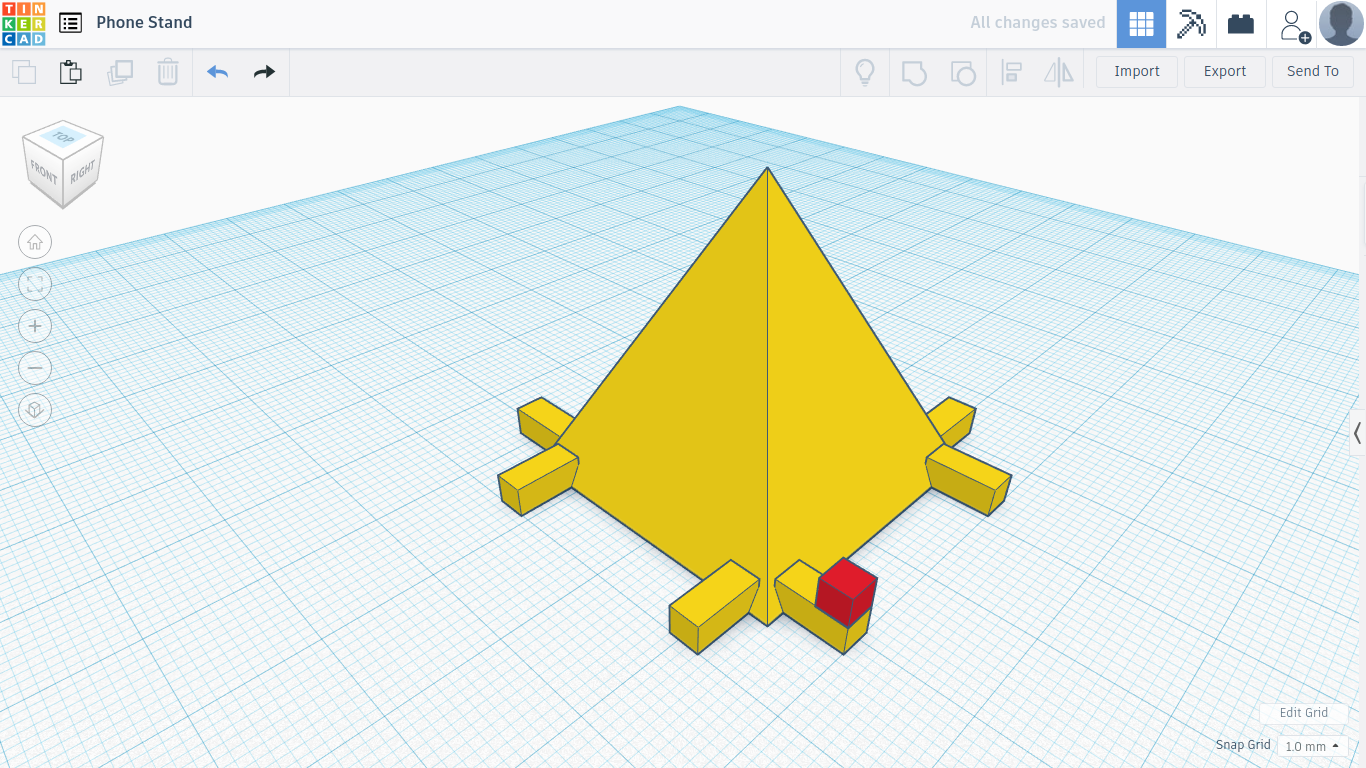This screenshot has height=768, width=1366.
Task: Switch to 3D design grid view
Action: tap(1141, 24)
